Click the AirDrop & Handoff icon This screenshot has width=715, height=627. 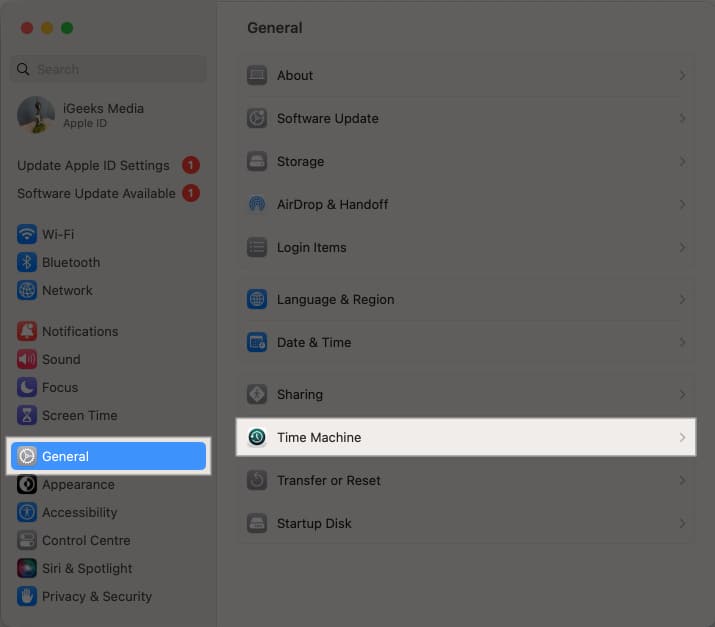pos(257,204)
